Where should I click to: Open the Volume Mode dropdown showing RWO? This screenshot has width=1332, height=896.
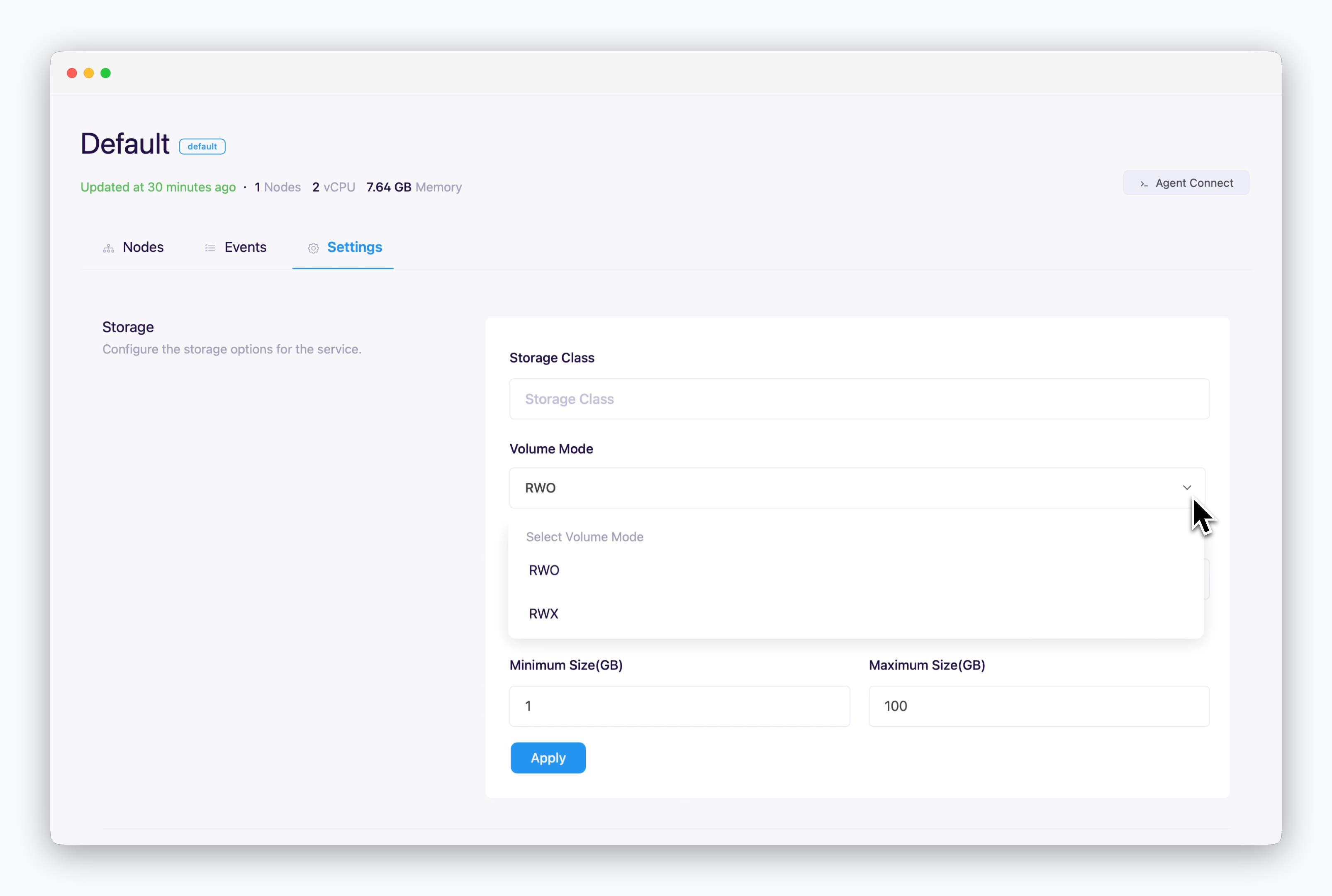(x=857, y=488)
